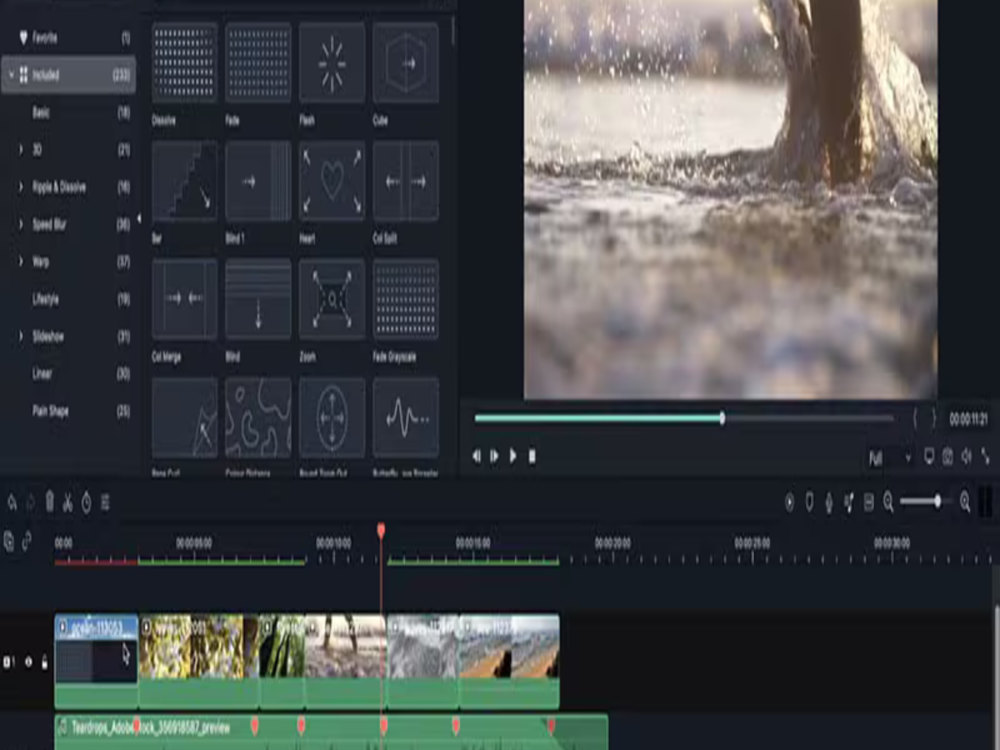1000x750 pixels.
Task: Click the render preview icon in timeline toolbar
Action: click(790, 503)
